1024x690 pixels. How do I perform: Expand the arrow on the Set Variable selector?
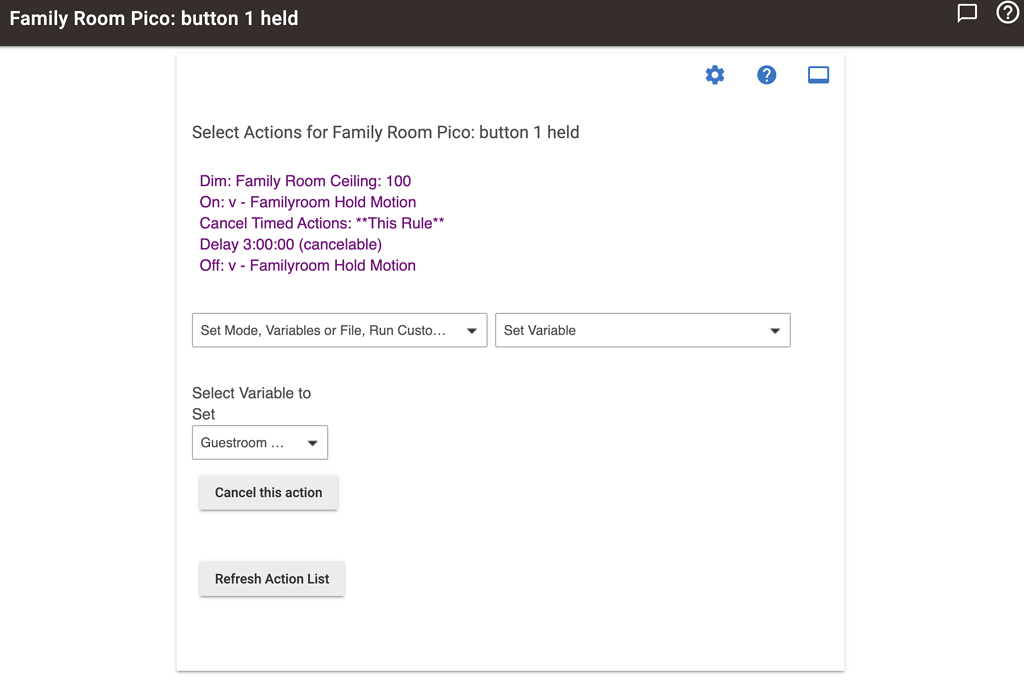[774, 330]
